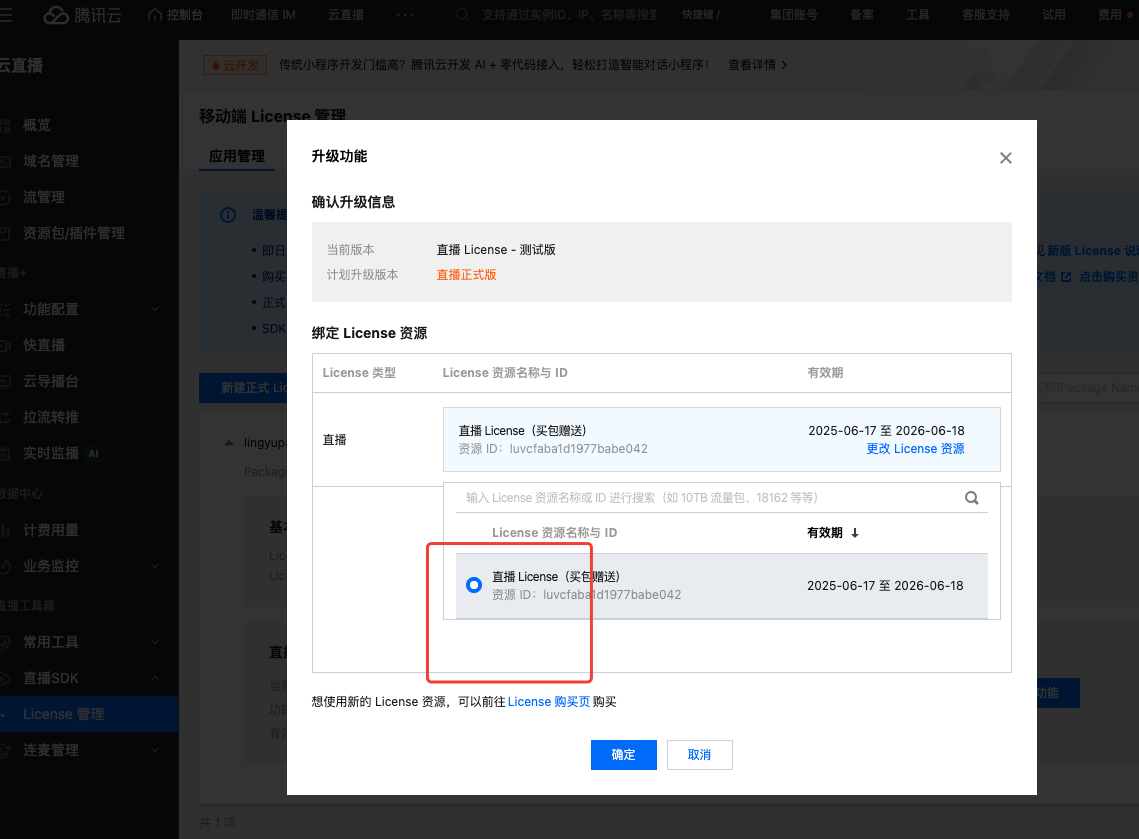1139x839 pixels.
Task: Switch to the 应用管理 tab
Action: tap(236, 156)
